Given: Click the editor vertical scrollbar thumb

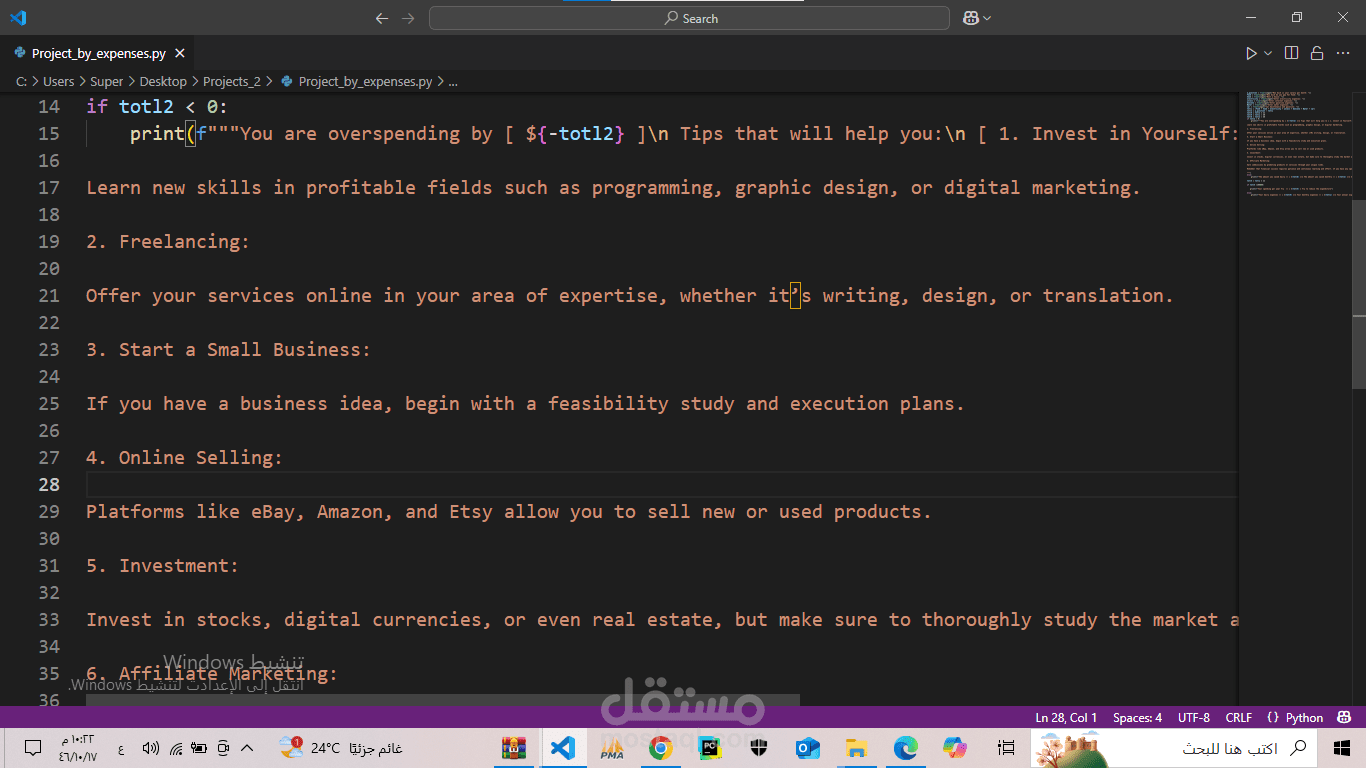Looking at the screenshot, I should point(1358,292).
